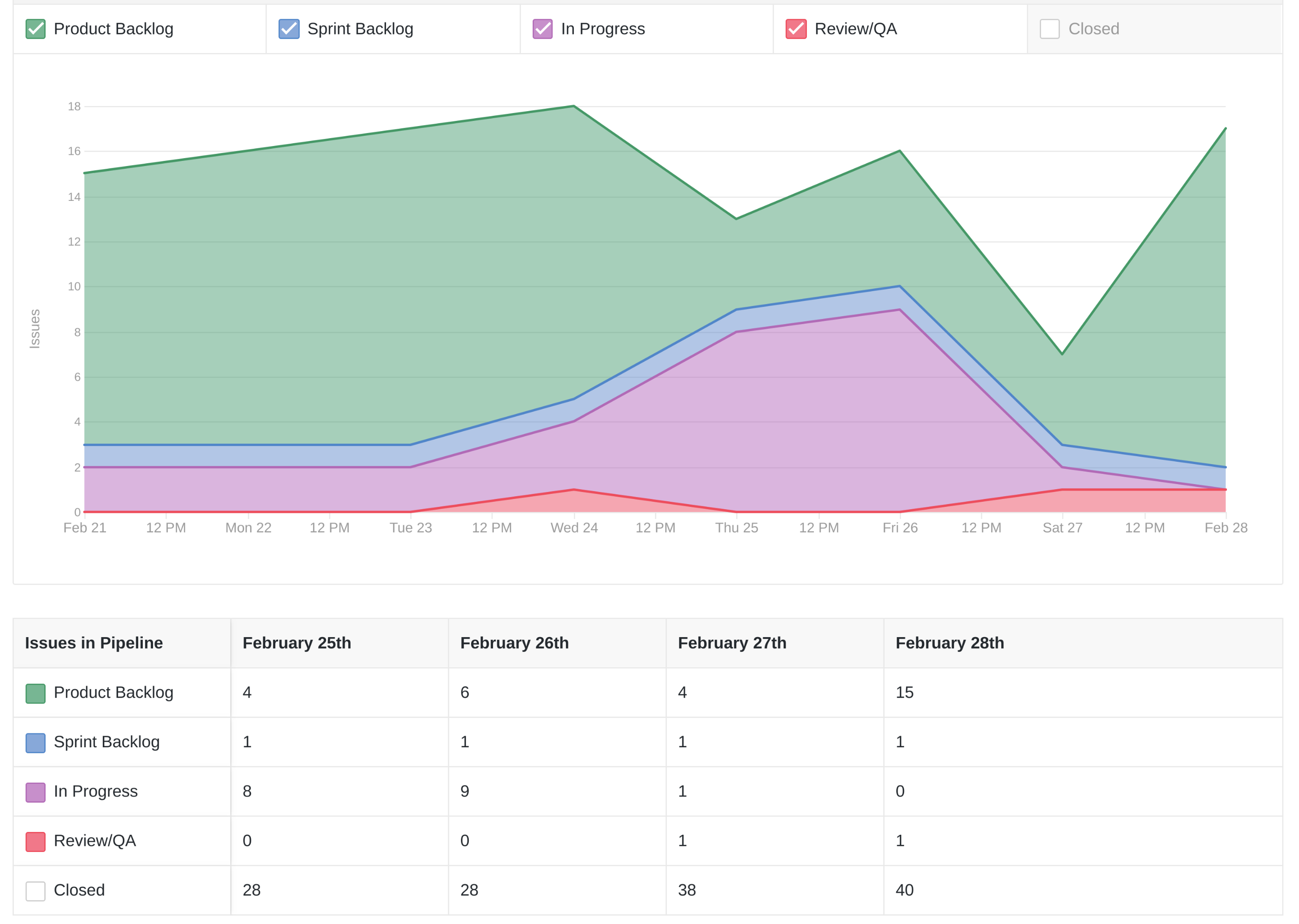Click the Sprint Backlog row label in table

(107, 743)
